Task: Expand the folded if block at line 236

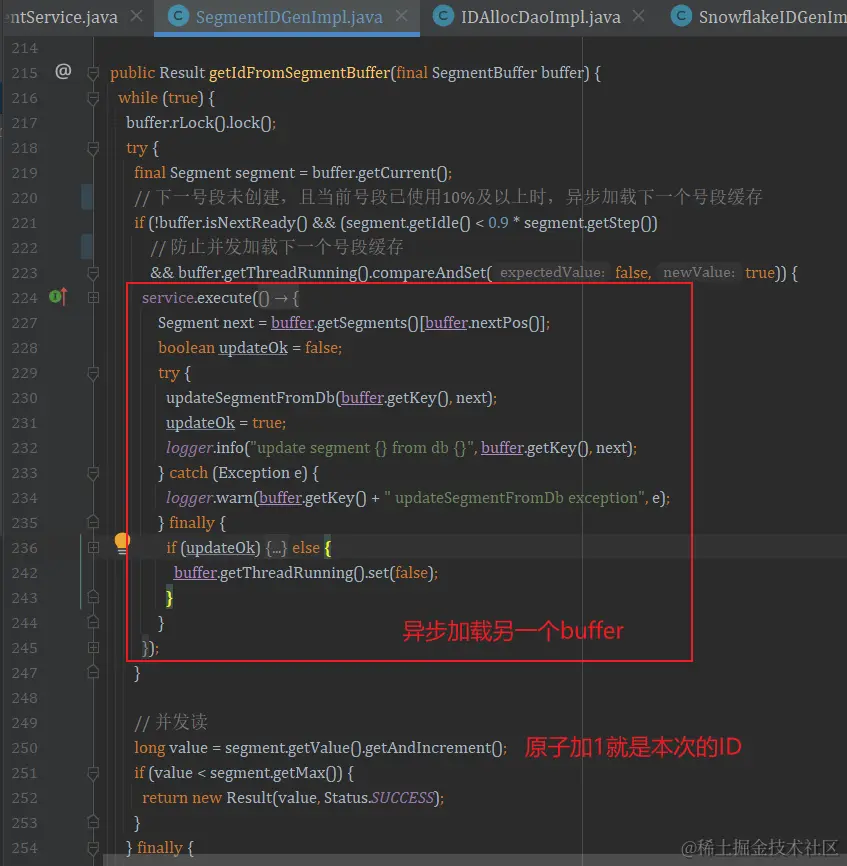Action: (93, 547)
